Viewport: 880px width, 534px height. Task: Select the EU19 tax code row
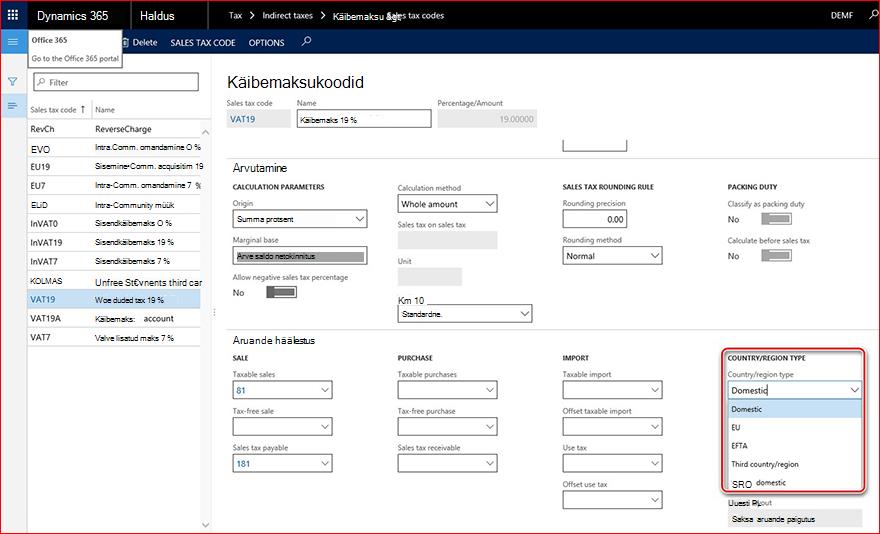(114, 167)
